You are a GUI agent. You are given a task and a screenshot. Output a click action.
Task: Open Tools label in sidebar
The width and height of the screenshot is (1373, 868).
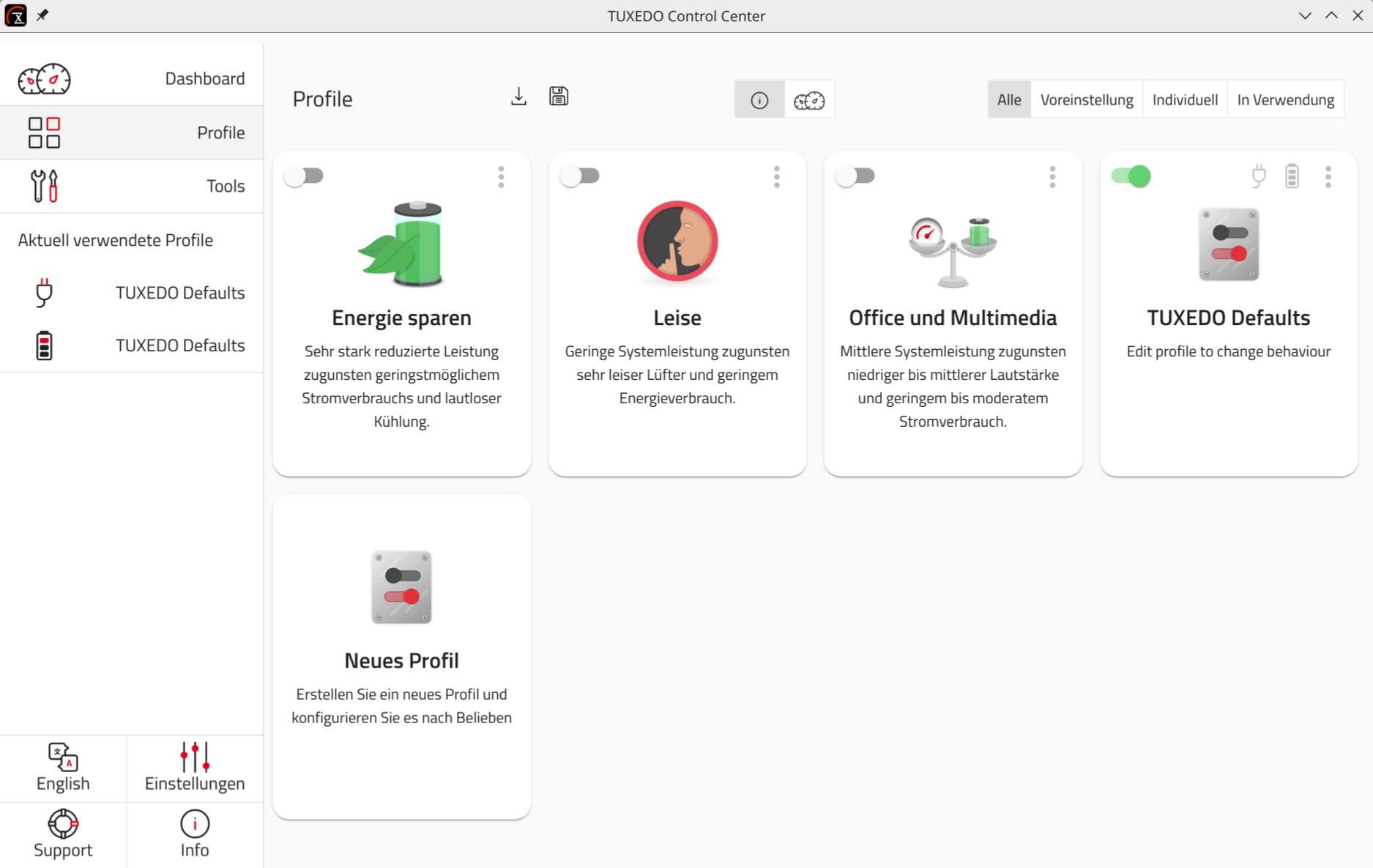coord(226,186)
